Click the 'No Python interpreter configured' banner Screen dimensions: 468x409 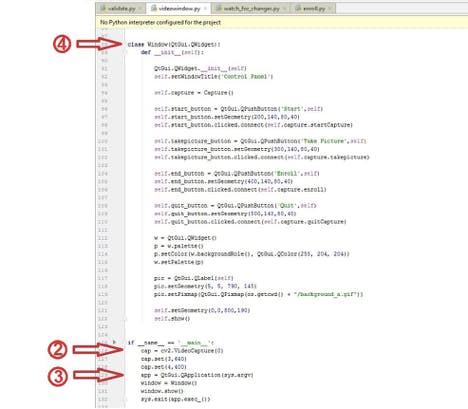point(281,22)
